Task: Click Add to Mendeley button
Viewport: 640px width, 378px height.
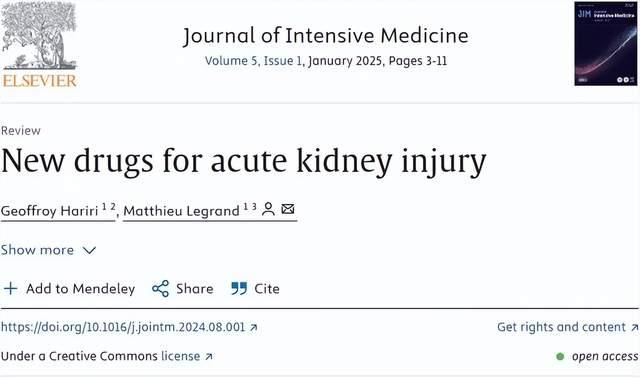Action: [69, 289]
